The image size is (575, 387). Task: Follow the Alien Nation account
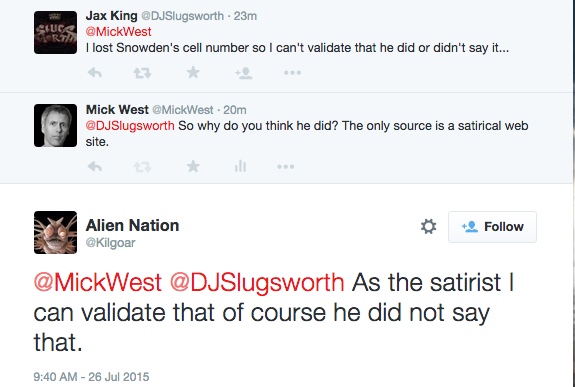492,227
